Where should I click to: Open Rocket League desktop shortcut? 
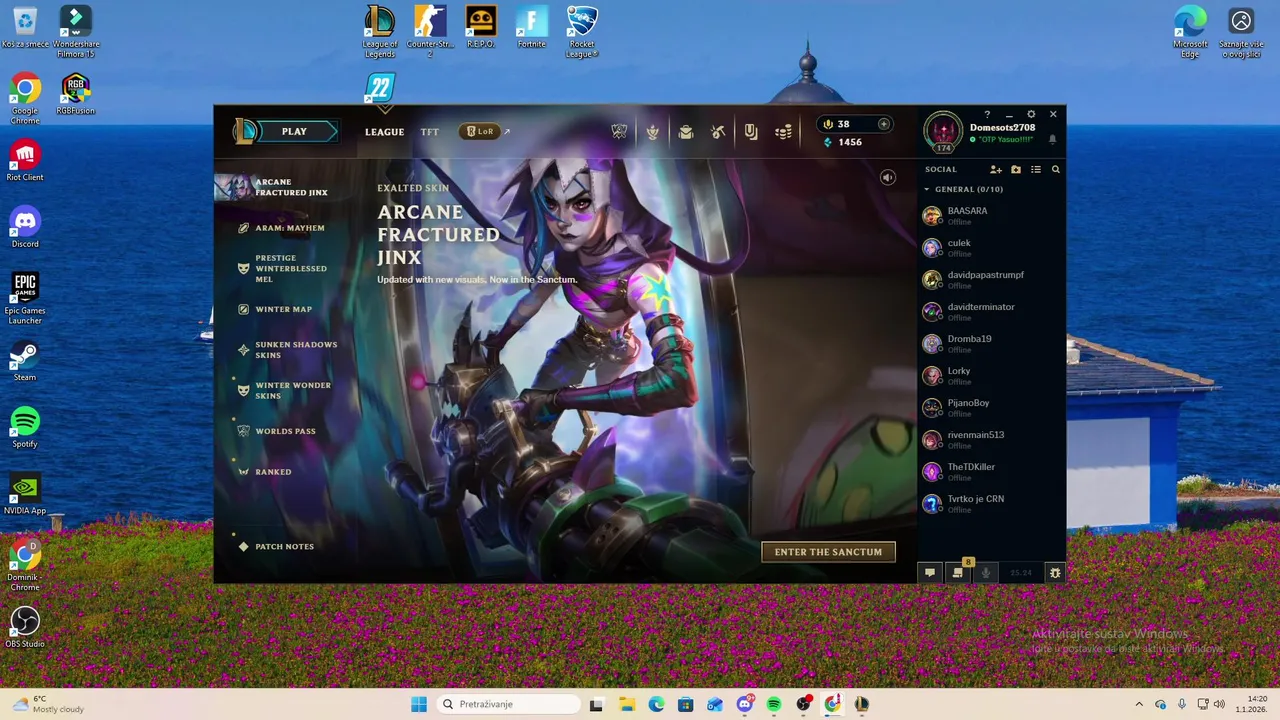pos(582,31)
